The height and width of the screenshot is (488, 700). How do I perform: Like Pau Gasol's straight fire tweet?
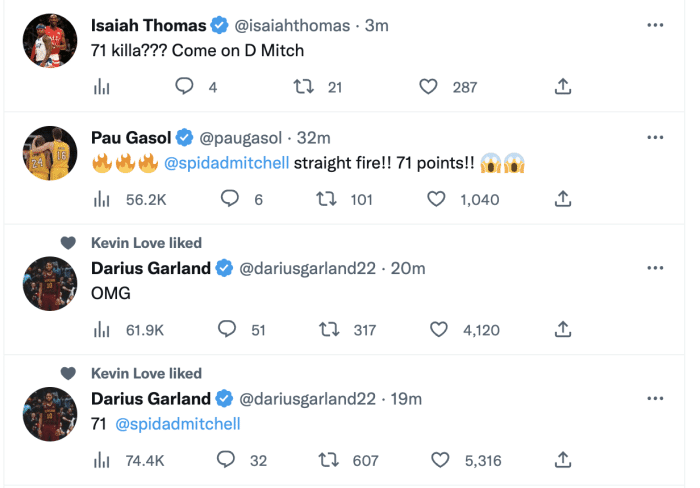[436, 199]
